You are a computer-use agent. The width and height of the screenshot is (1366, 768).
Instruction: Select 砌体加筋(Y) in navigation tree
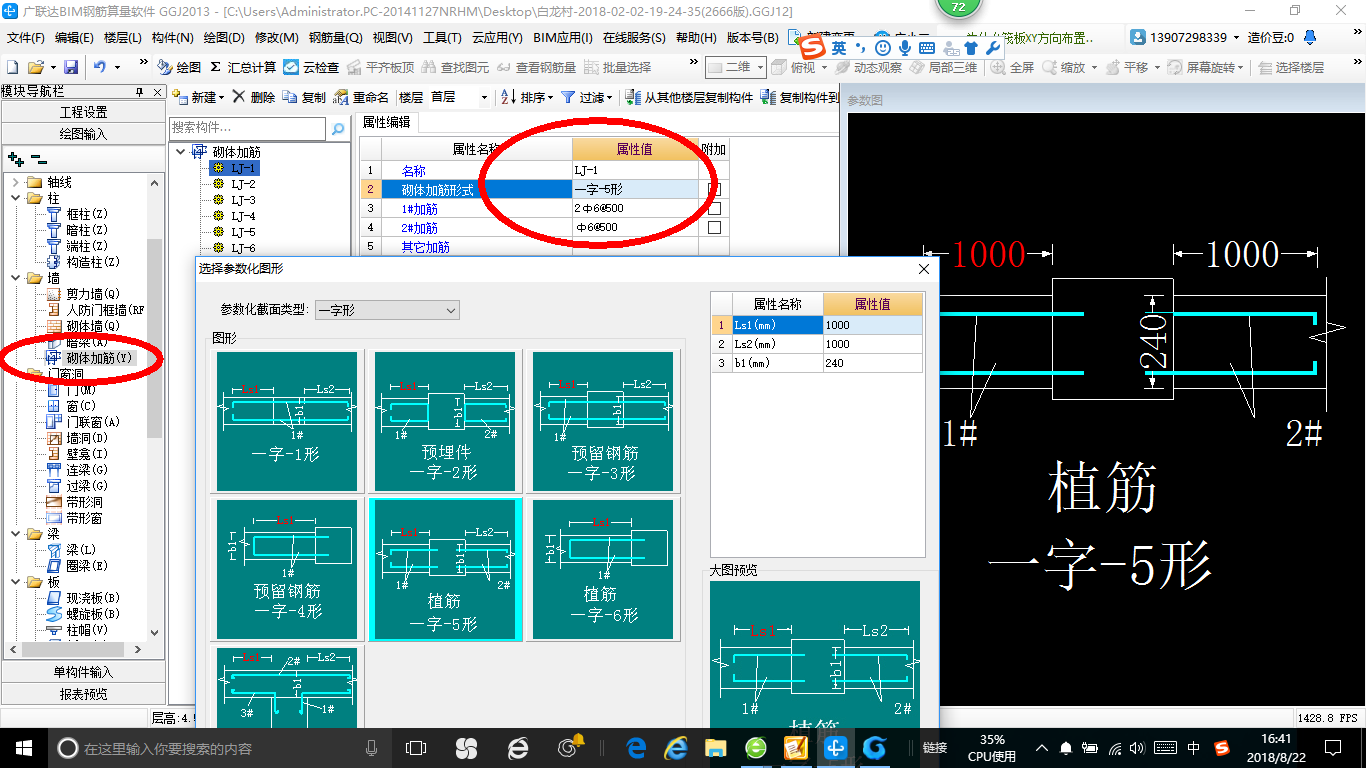click(89, 358)
